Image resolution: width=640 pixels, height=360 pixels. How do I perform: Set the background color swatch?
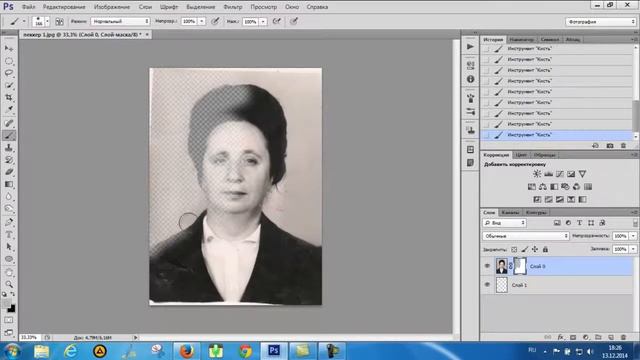11,309
